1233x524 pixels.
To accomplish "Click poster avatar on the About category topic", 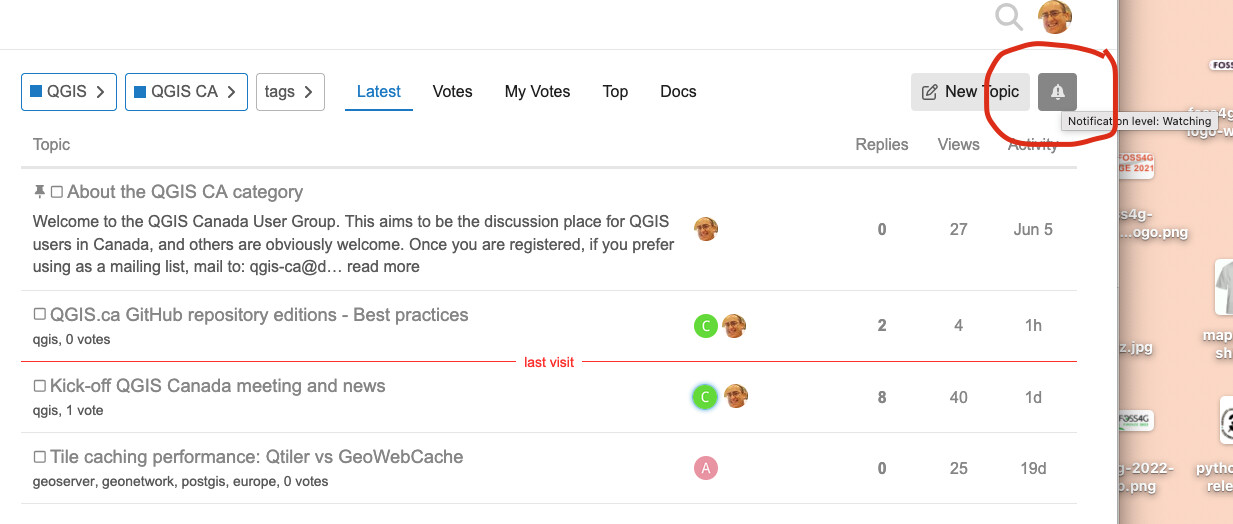I will 706,229.
